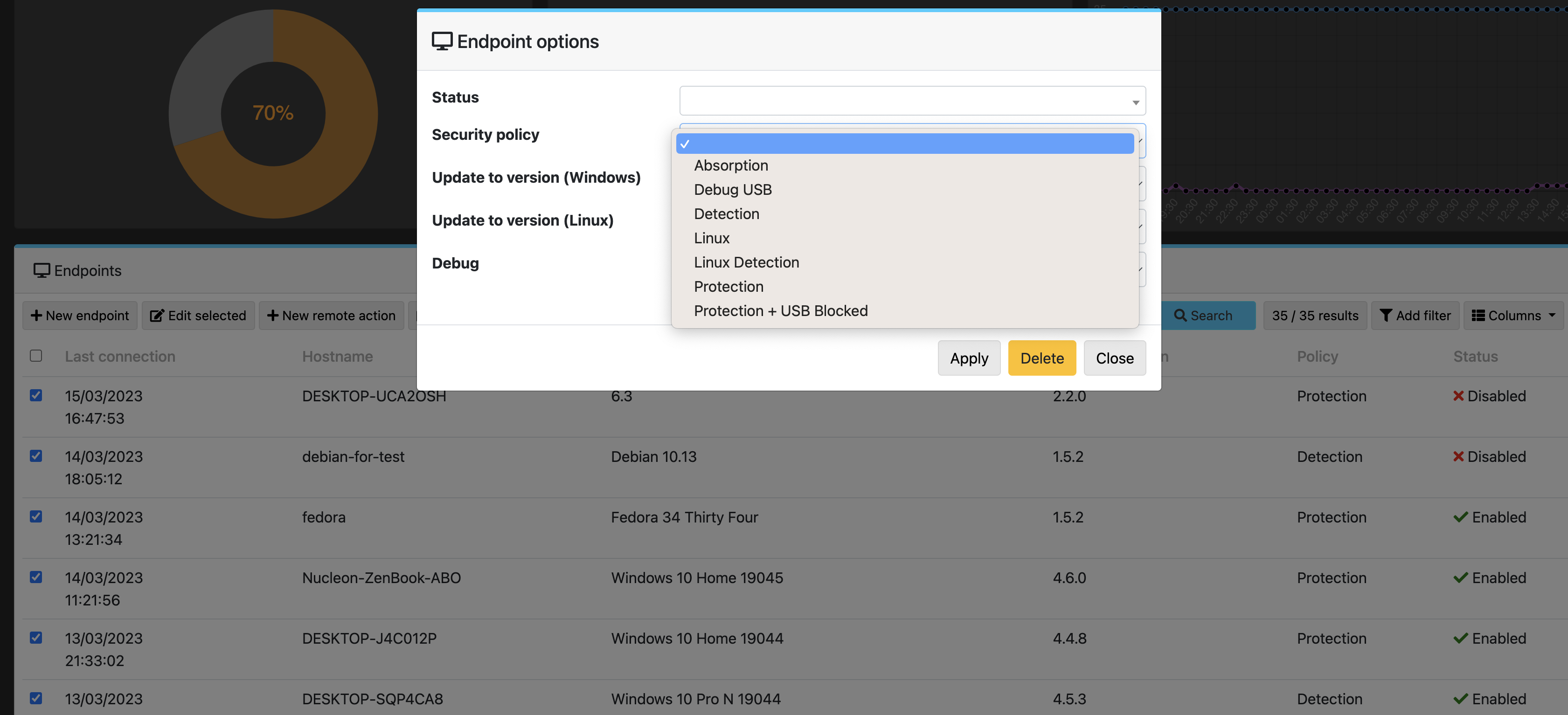The height and width of the screenshot is (715, 1568).
Task: Sort by Last connection column header
Action: pos(120,357)
